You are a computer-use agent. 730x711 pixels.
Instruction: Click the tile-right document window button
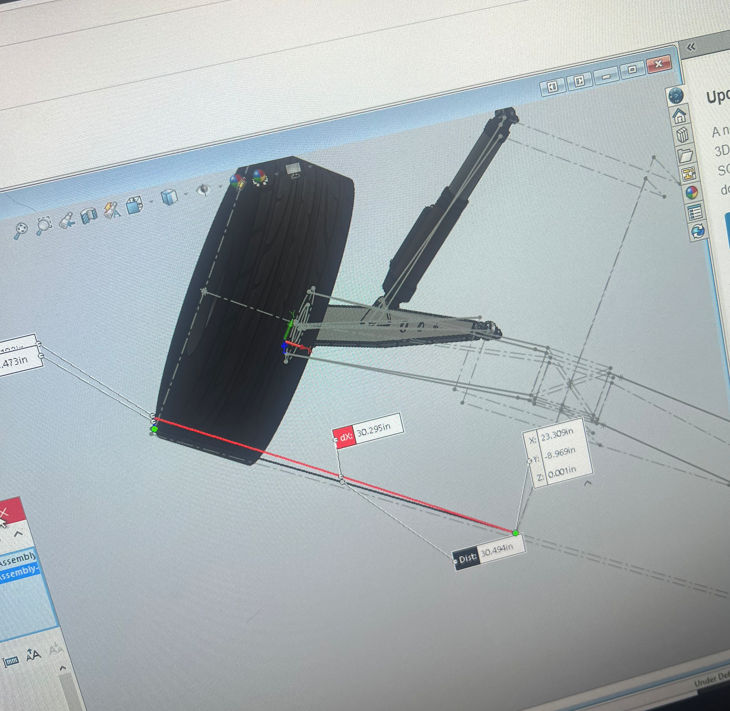(579, 81)
